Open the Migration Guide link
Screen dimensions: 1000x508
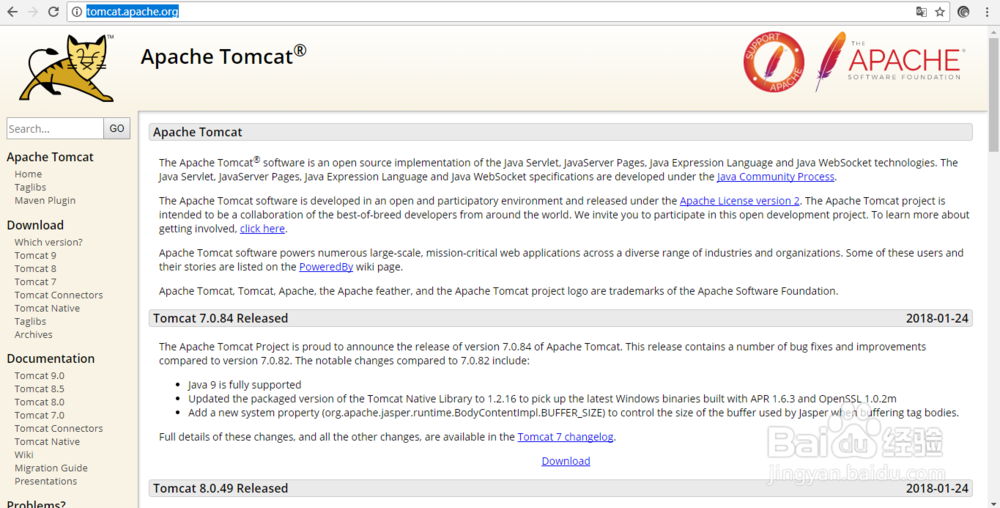pos(51,468)
